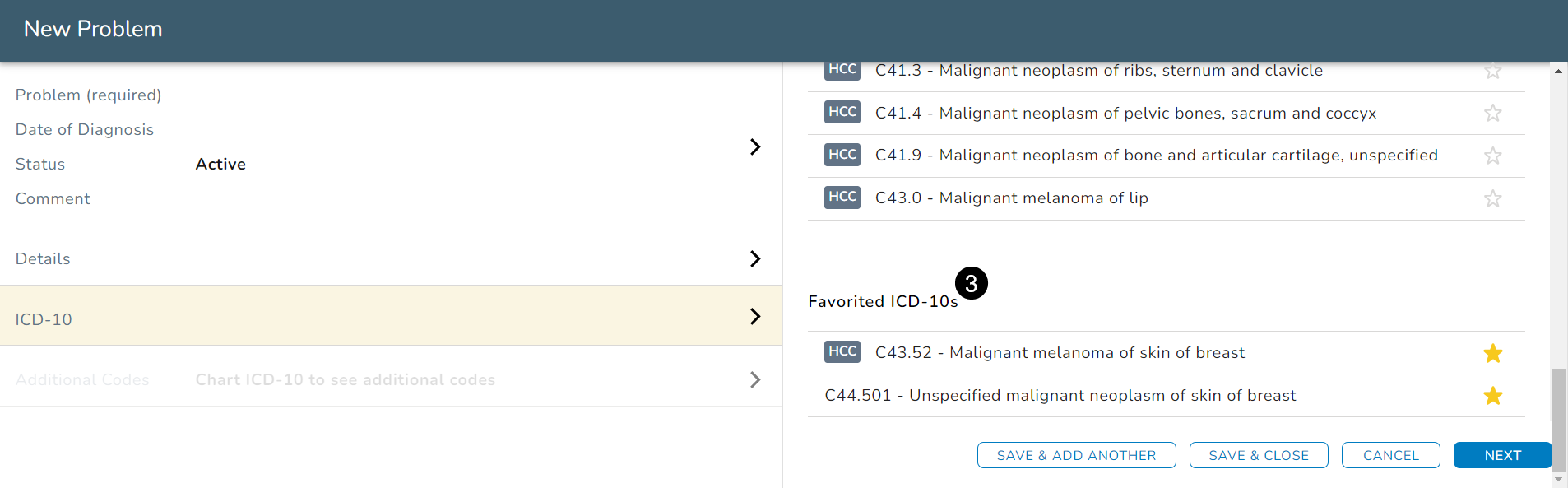Click the HCC badge next to C43.0
Screen dimensions: 1568x488
(x=842, y=197)
